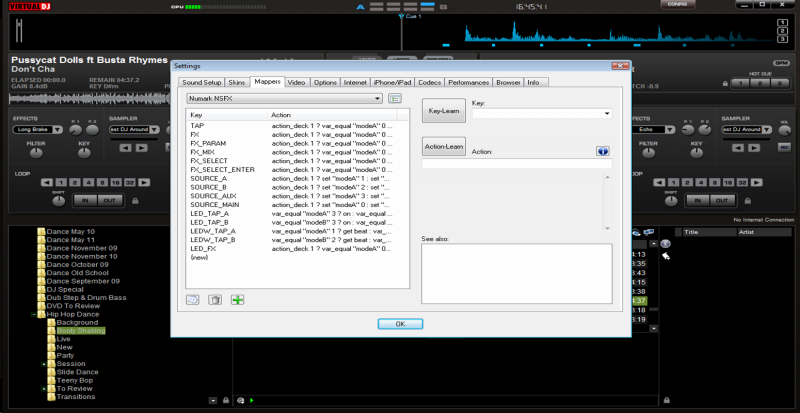Click left deck loop double arrow
This screenshot has height=413, width=800.
click(x=144, y=182)
